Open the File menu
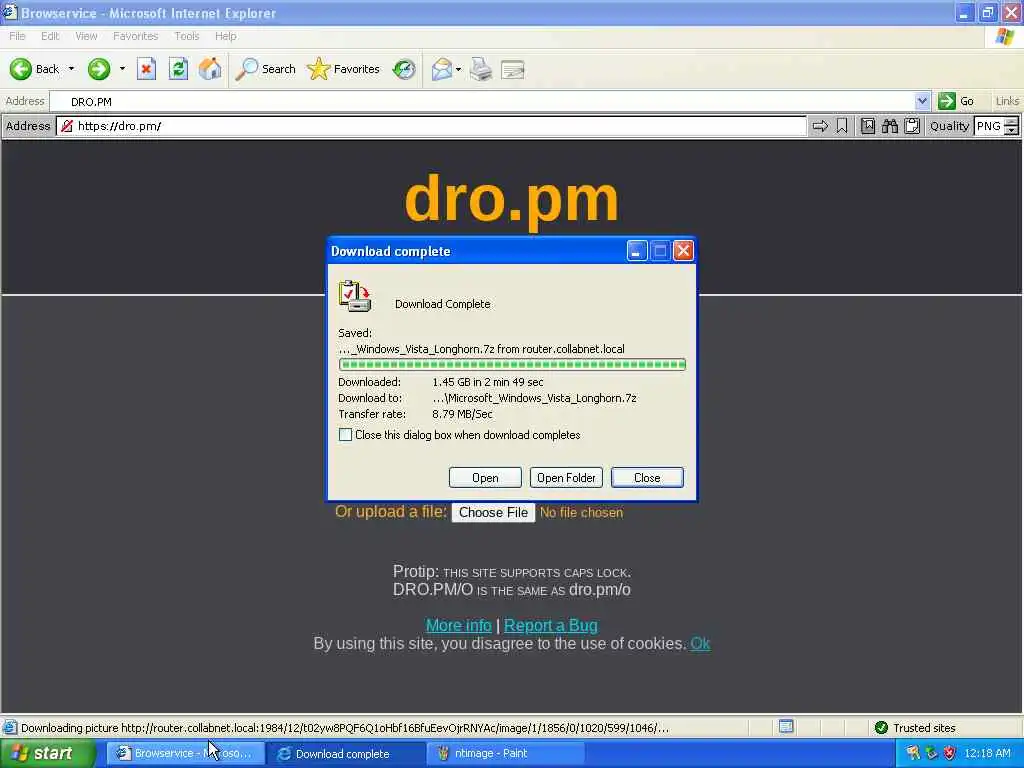 pos(17,36)
